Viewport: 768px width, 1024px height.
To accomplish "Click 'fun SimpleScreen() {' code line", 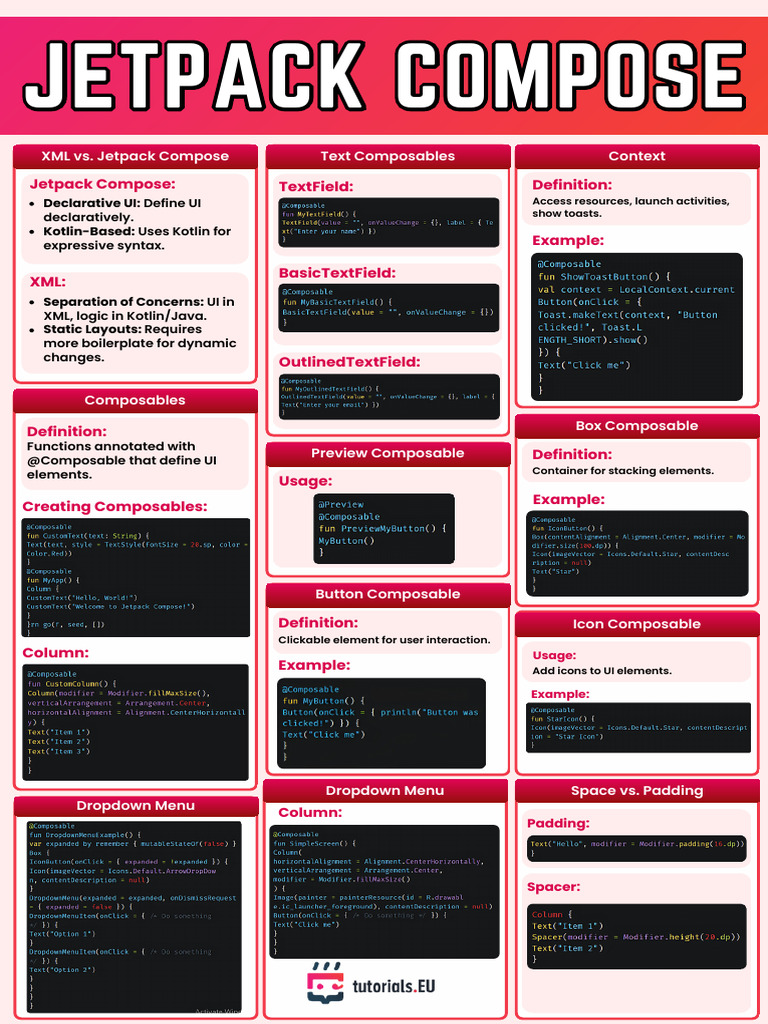I will [x=315, y=844].
